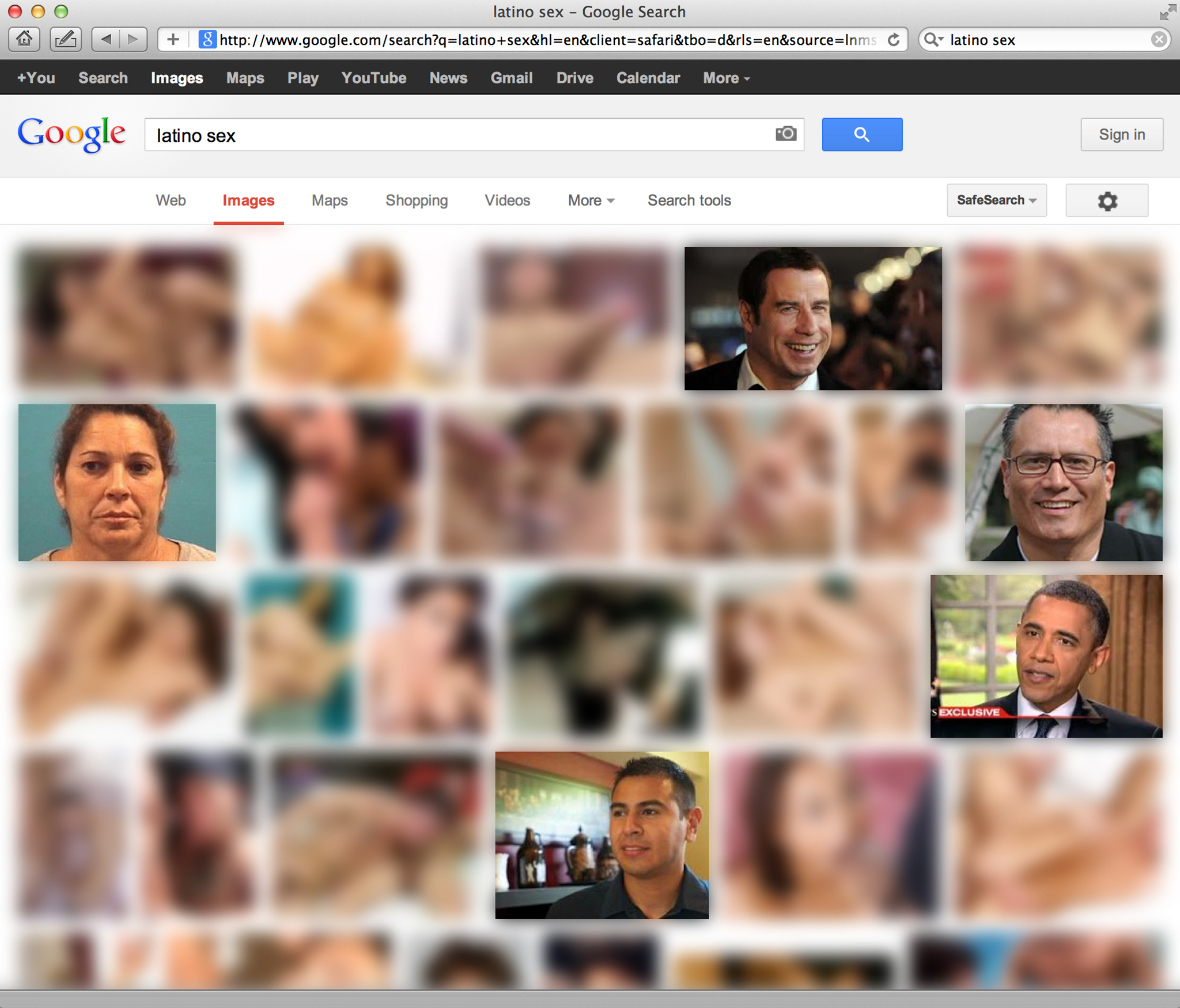
Task: Open the SafeSearch dropdown
Action: pyautogui.click(x=996, y=200)
